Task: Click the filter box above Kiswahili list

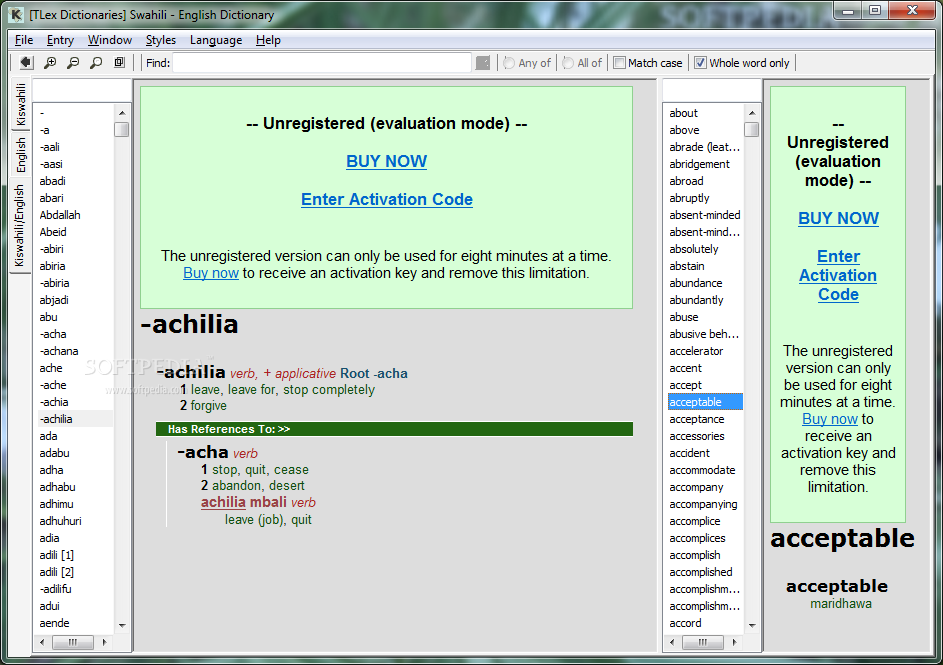Action: pos(82,91)
